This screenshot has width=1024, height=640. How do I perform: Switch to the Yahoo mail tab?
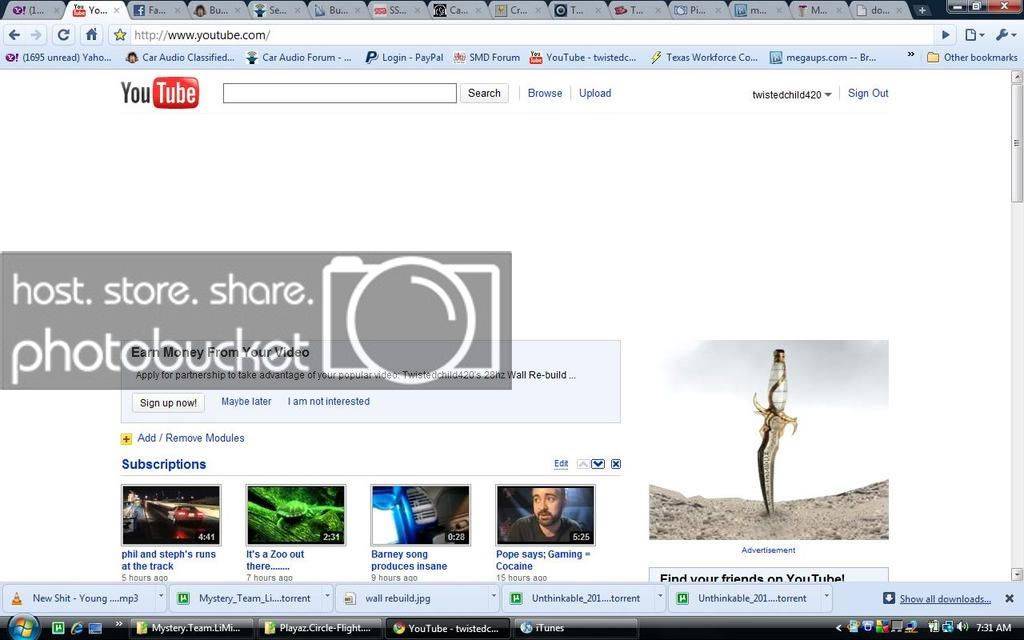[x=31, y=10]
